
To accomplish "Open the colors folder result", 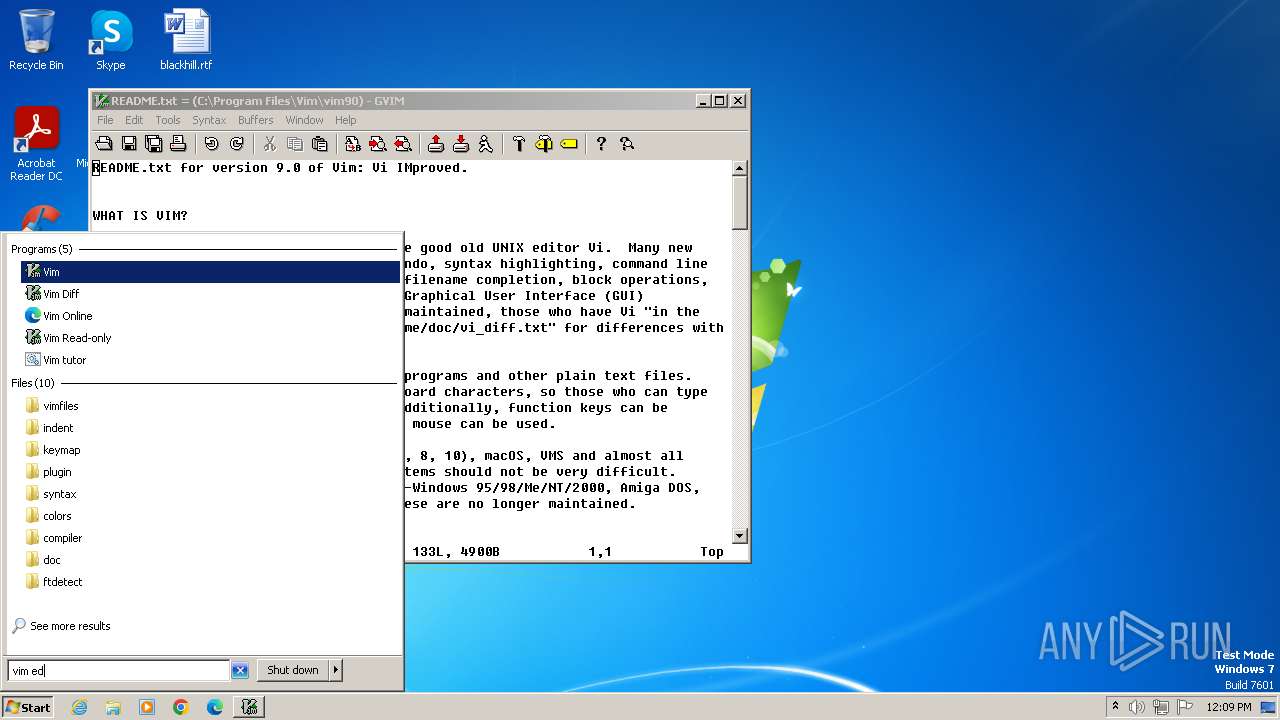I will pyautogui.click(x=210, y=516).
